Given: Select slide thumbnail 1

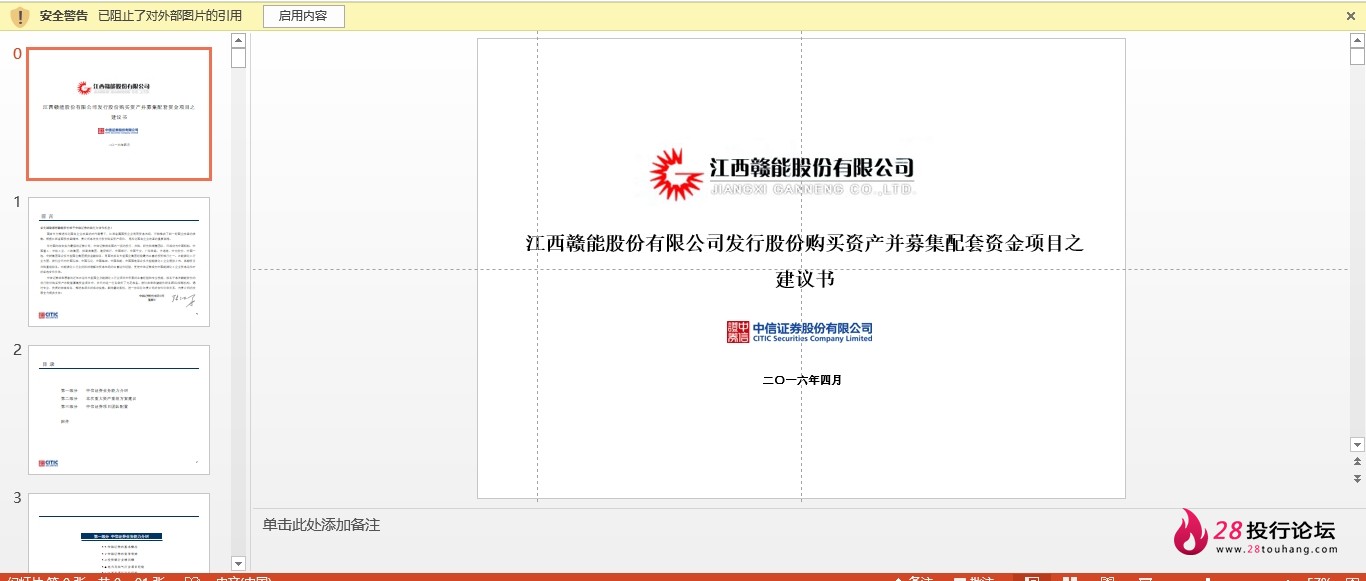Looking at the screenshot, I should pos(119,262).
